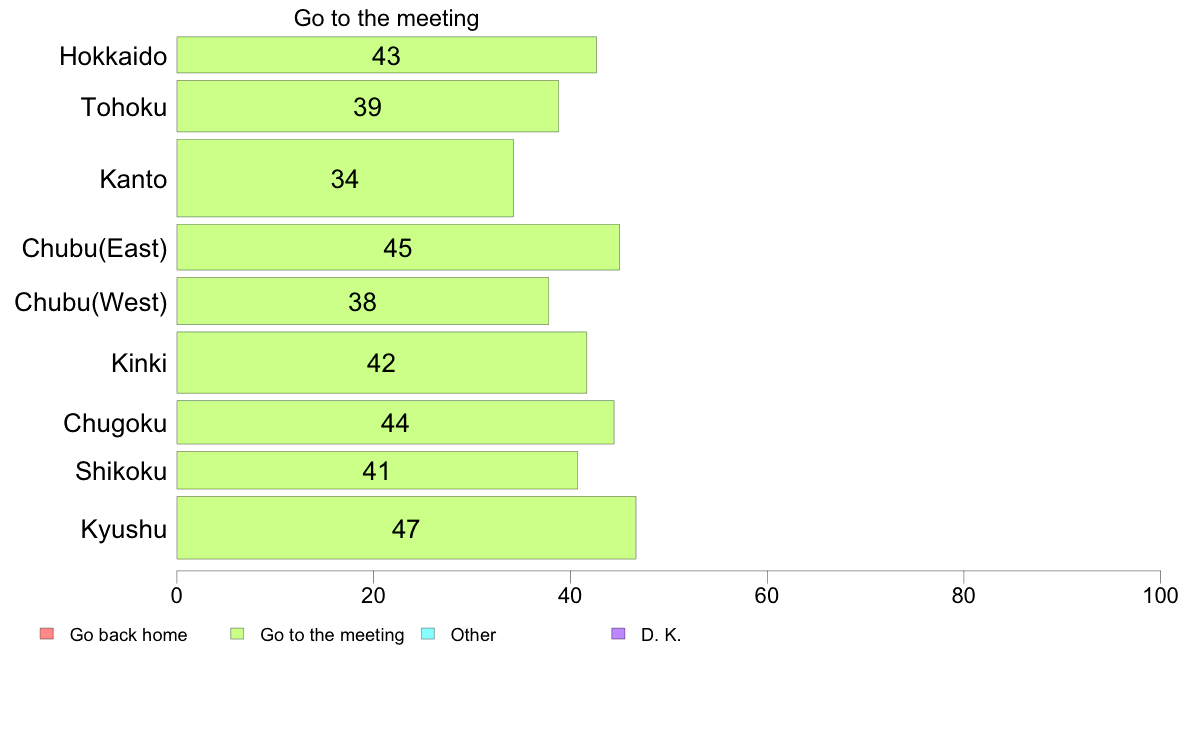Image resolution: width=1188 pixels, height=736 pixels.
Task: Click the Kyushu category axis label
Action: [x=123, y=529]
